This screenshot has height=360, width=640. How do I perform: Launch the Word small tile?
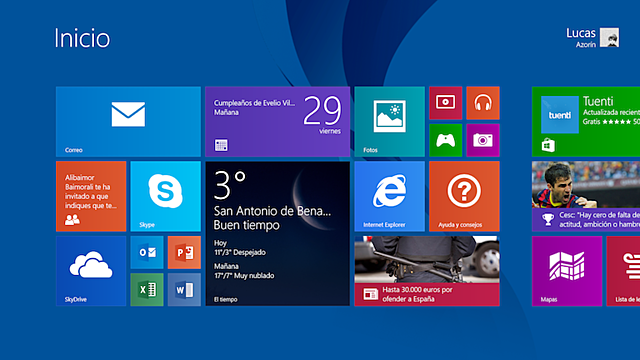pos(184,290)
